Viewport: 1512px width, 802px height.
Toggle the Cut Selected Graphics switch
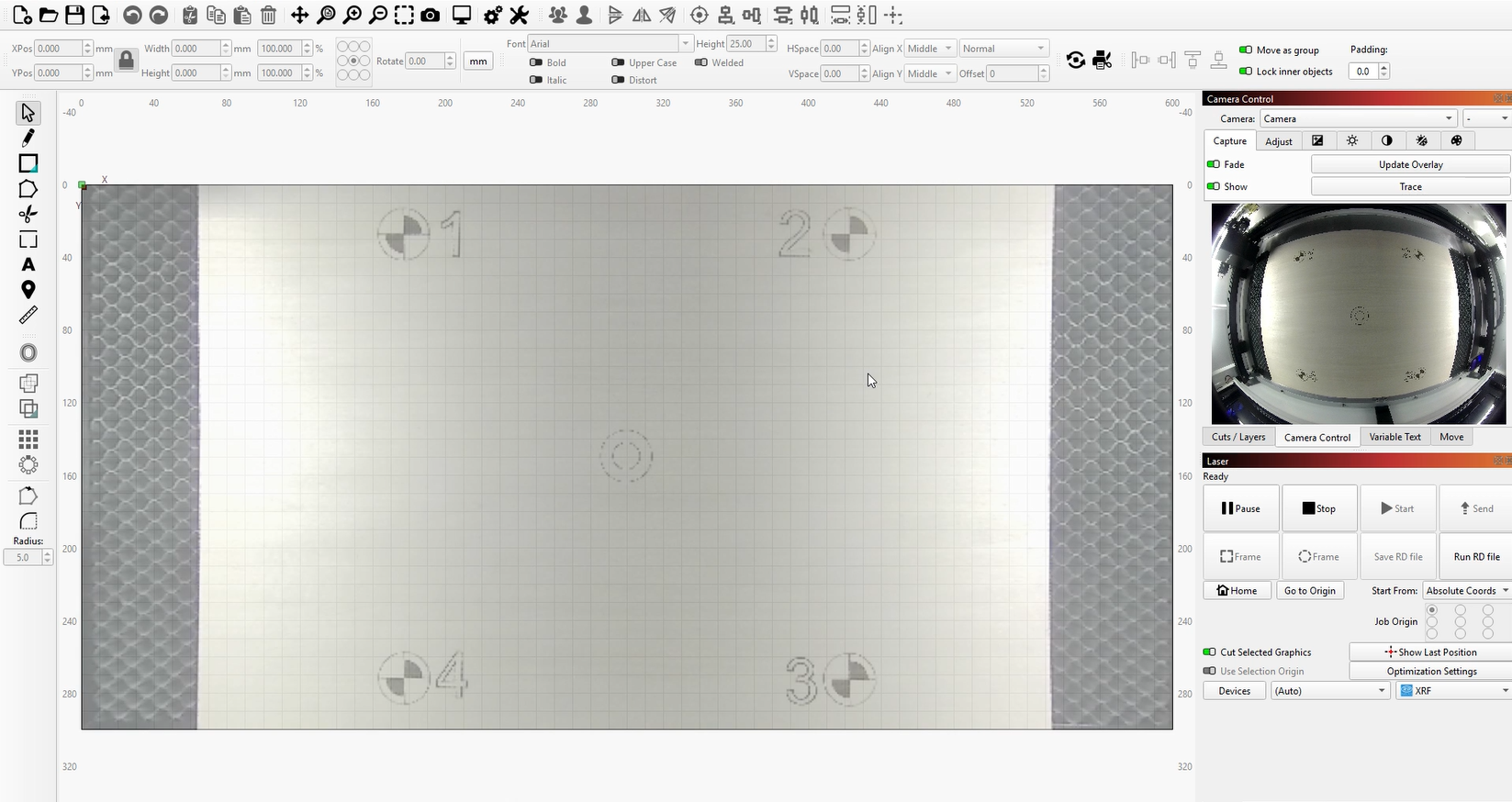(x=1209, y=652)
